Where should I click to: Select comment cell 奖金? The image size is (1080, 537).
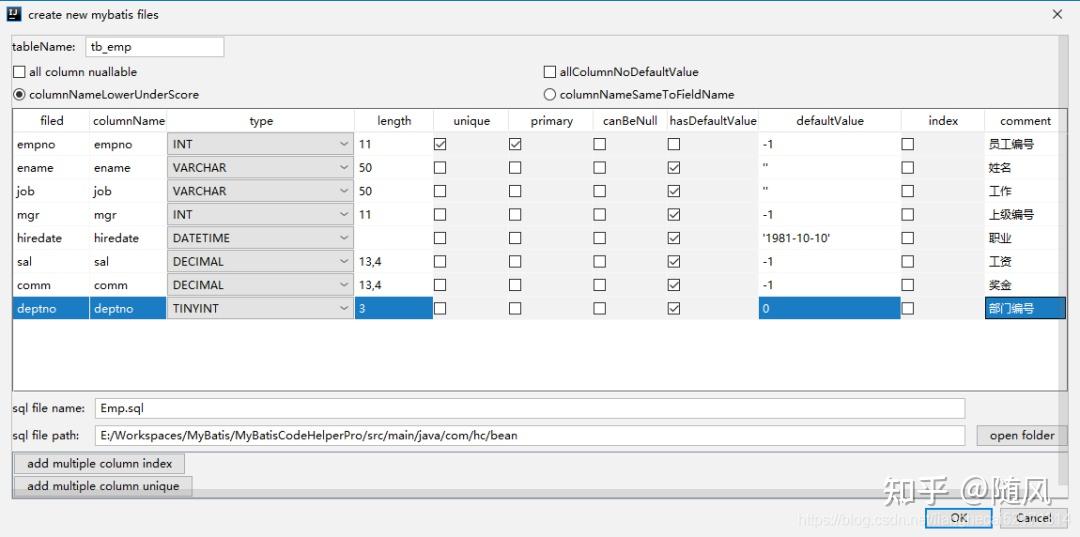tap(1026, 284)
